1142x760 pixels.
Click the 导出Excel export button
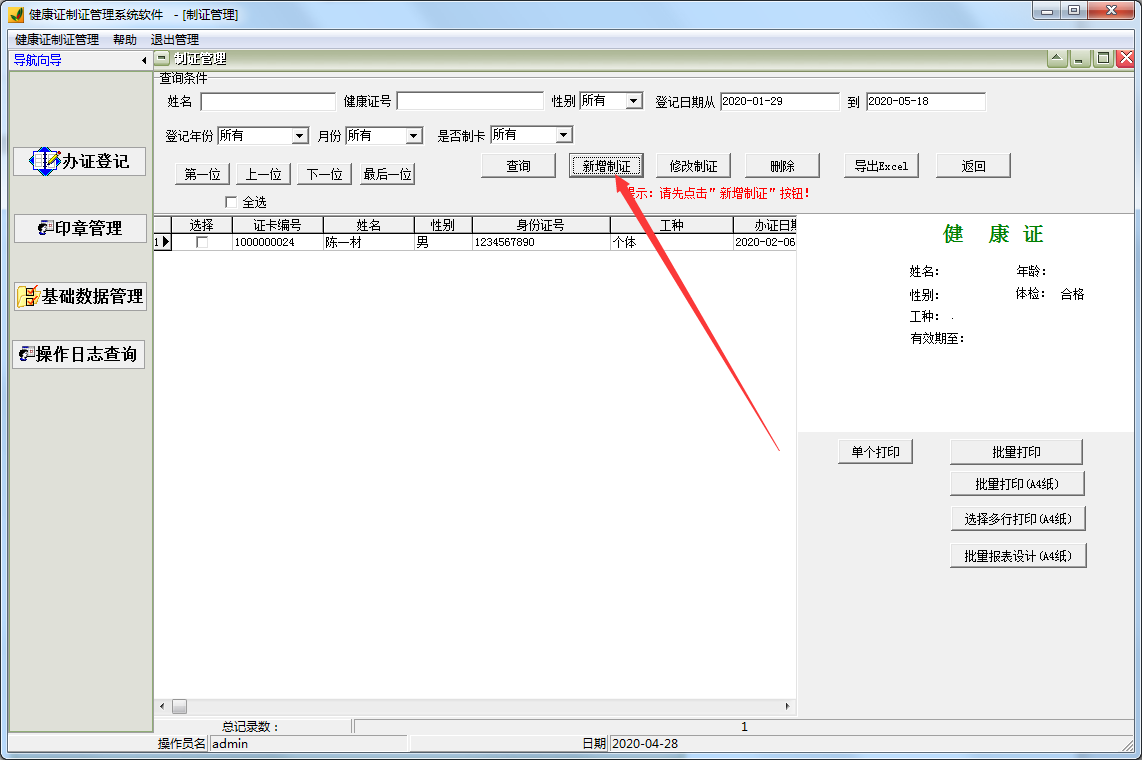pyautogui.click(x=880, y=165)
